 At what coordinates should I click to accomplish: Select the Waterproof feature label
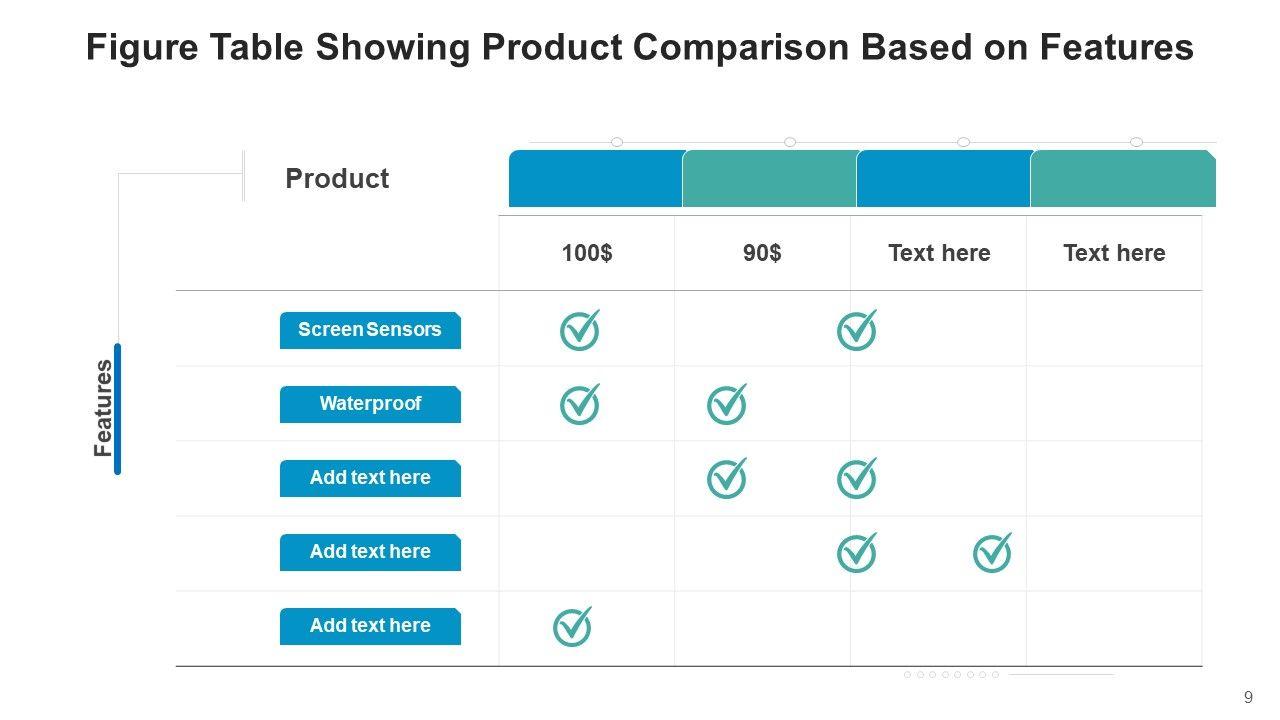pyautogui.click(x=370, y=404)
